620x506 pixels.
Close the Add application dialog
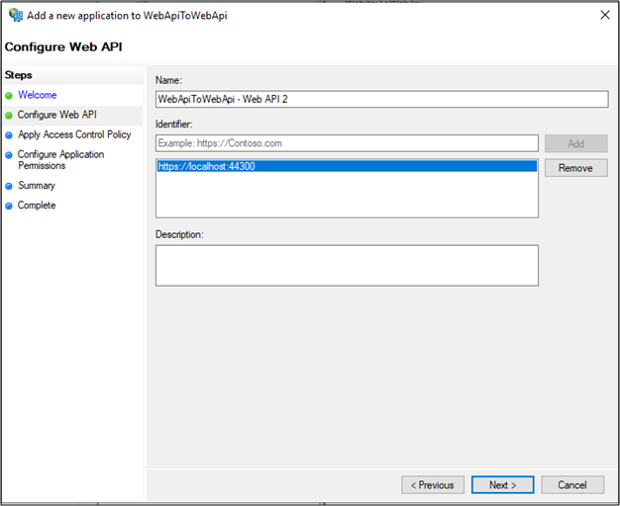[x=605, y=15]
